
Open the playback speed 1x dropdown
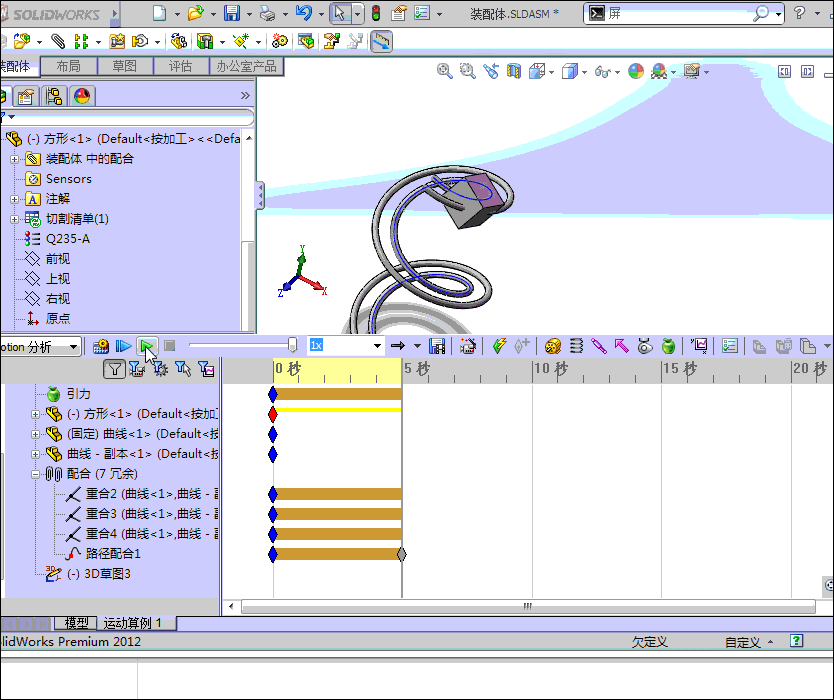click(377, 346)
